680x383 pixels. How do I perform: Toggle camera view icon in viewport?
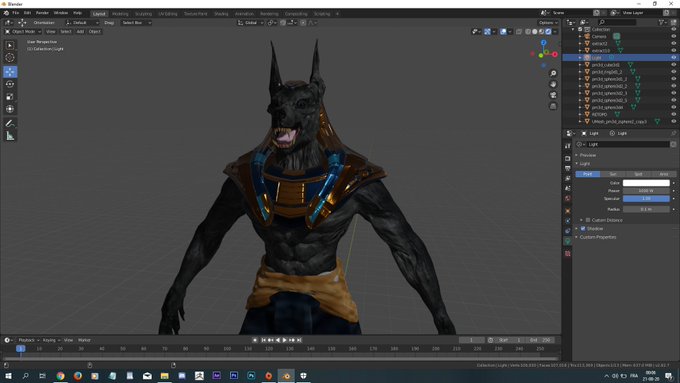click(553, 95)
